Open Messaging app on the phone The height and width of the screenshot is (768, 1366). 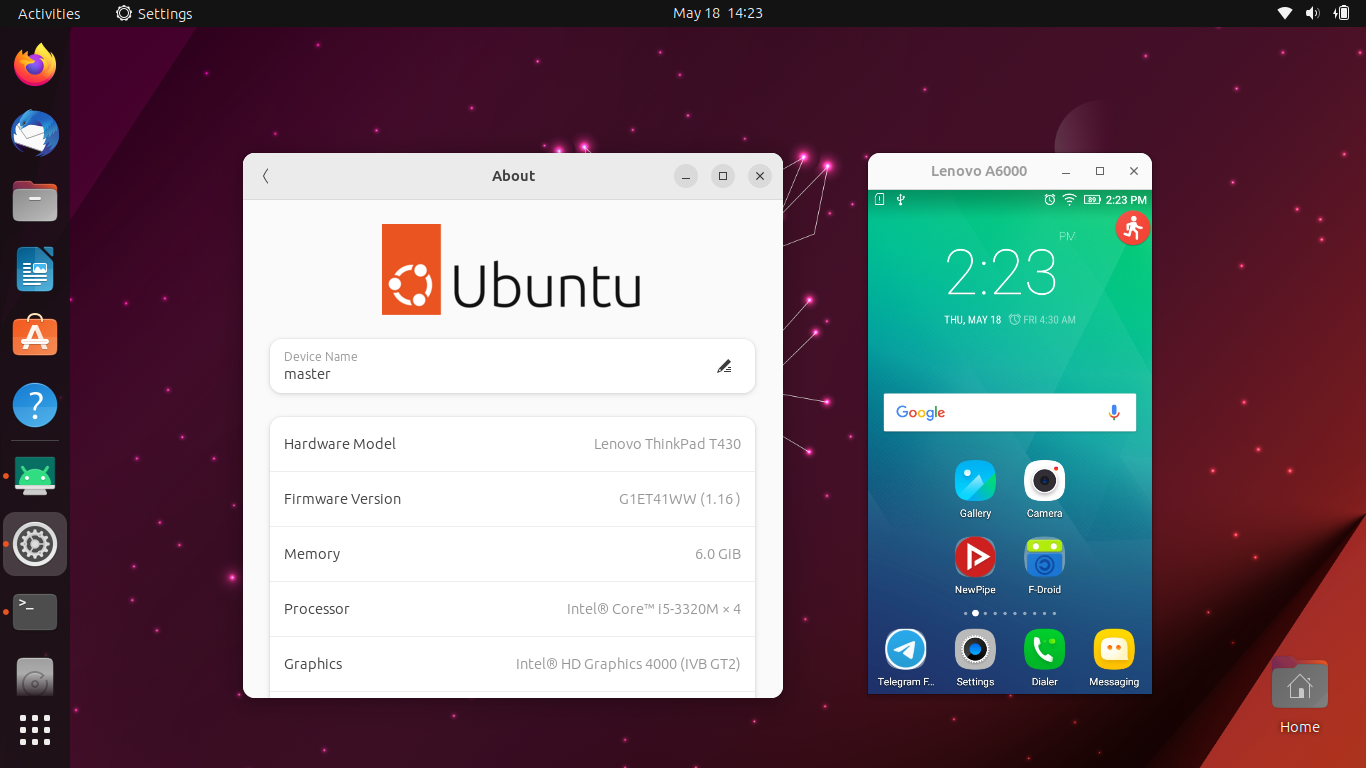(1114, 658)
